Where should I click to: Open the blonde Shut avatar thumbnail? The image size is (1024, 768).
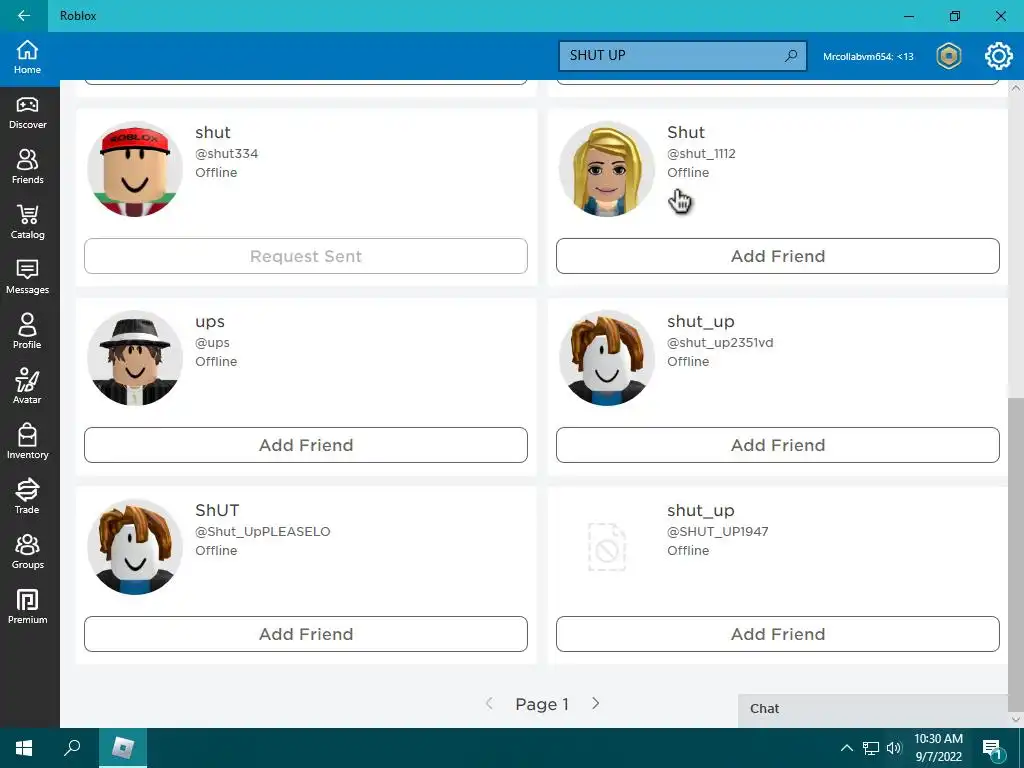(x=607, y=169)
